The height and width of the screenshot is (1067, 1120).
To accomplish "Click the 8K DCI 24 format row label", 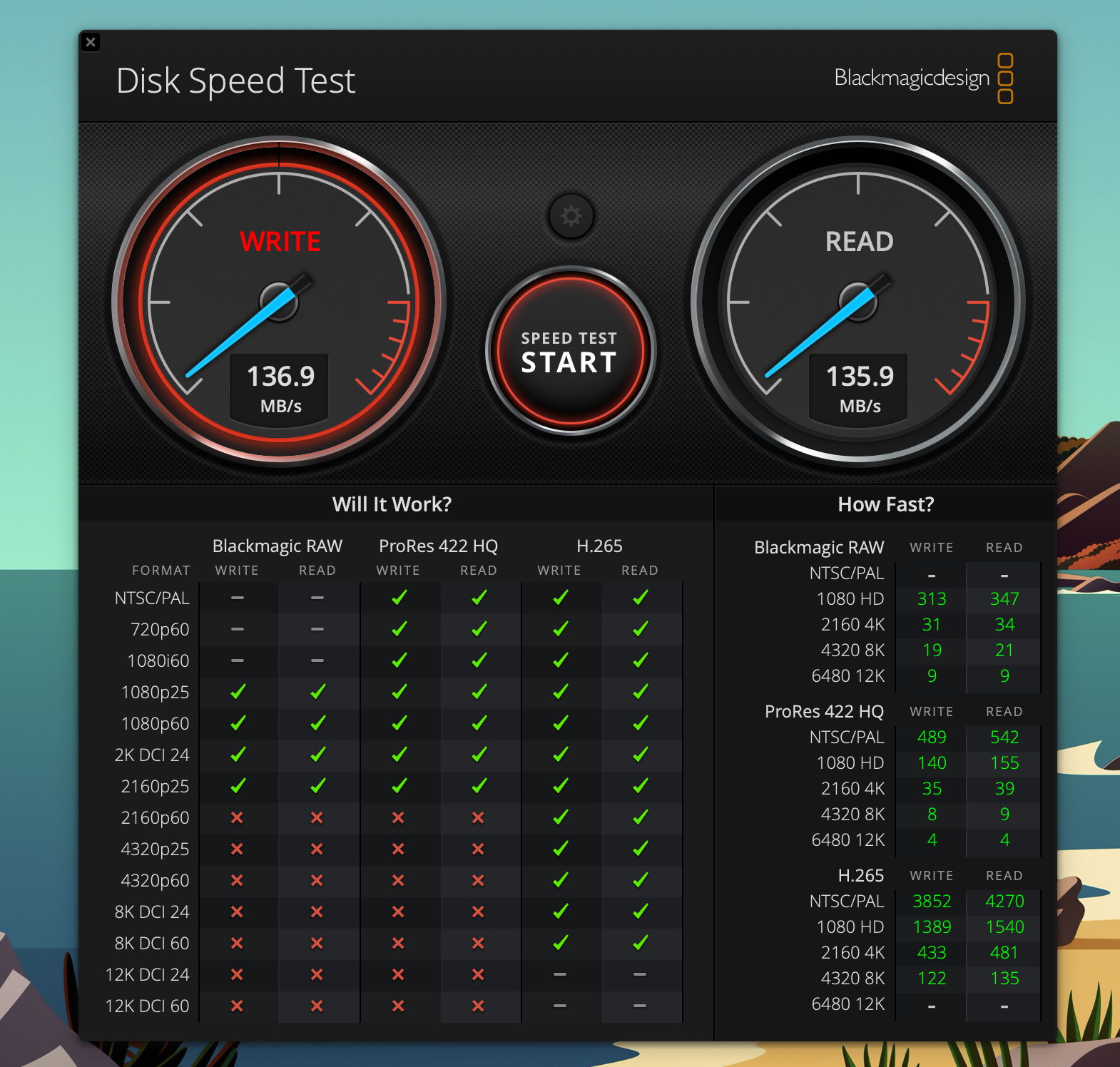I will 152,912.
